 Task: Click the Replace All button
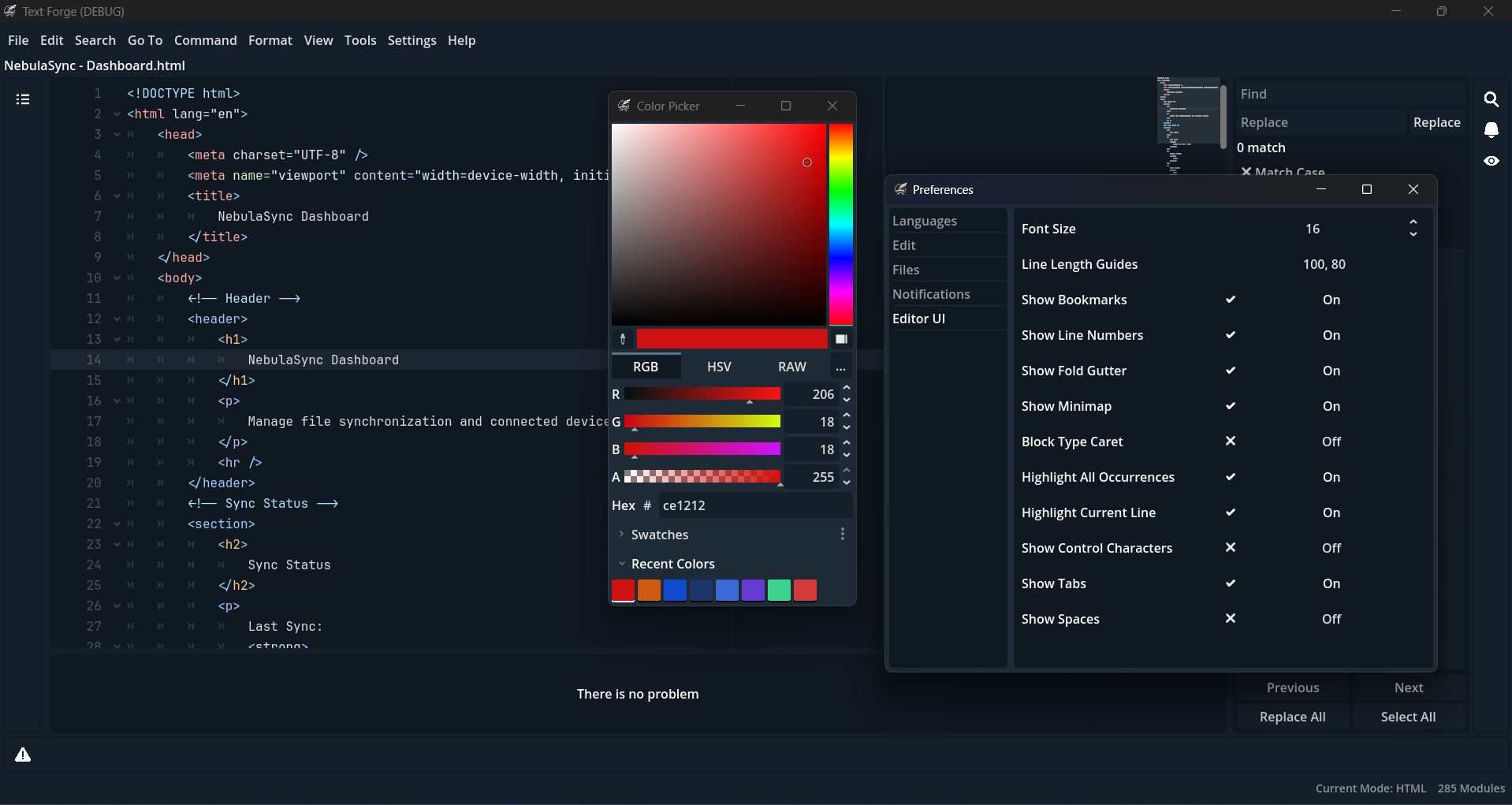coord(1293,717)
